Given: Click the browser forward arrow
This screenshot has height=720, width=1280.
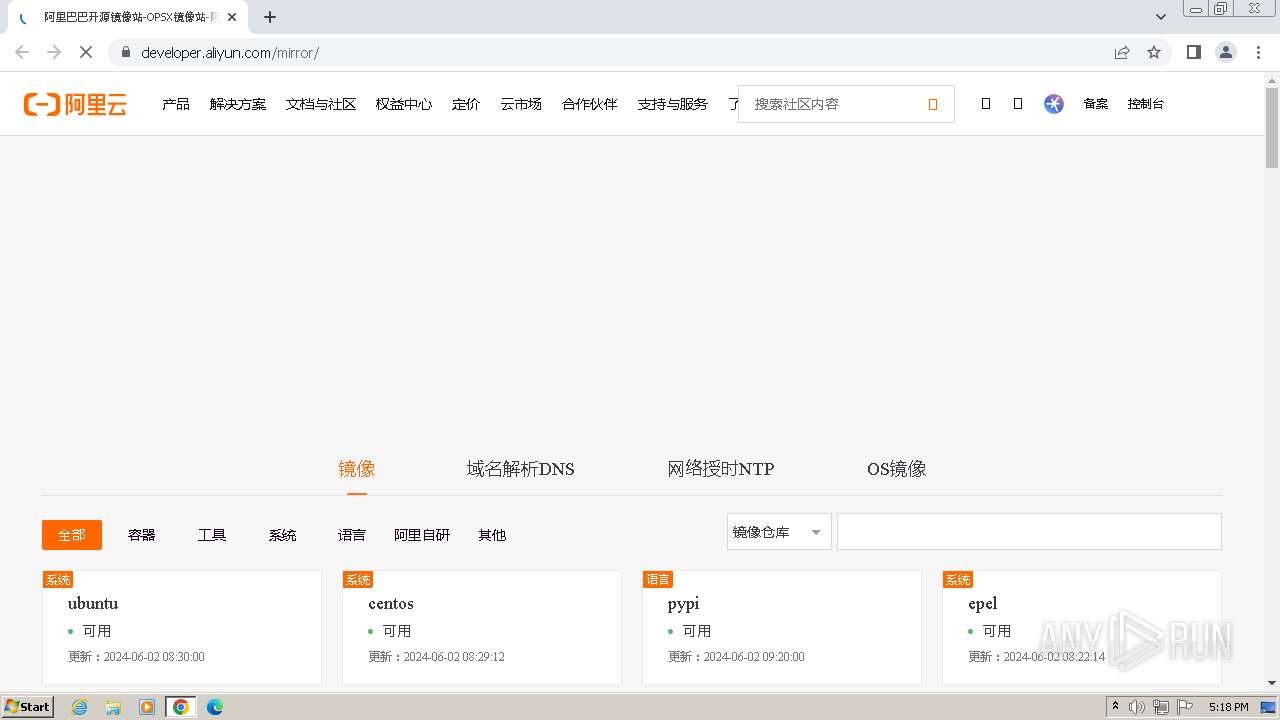Looking at the screenshot, I should point(54,52).
